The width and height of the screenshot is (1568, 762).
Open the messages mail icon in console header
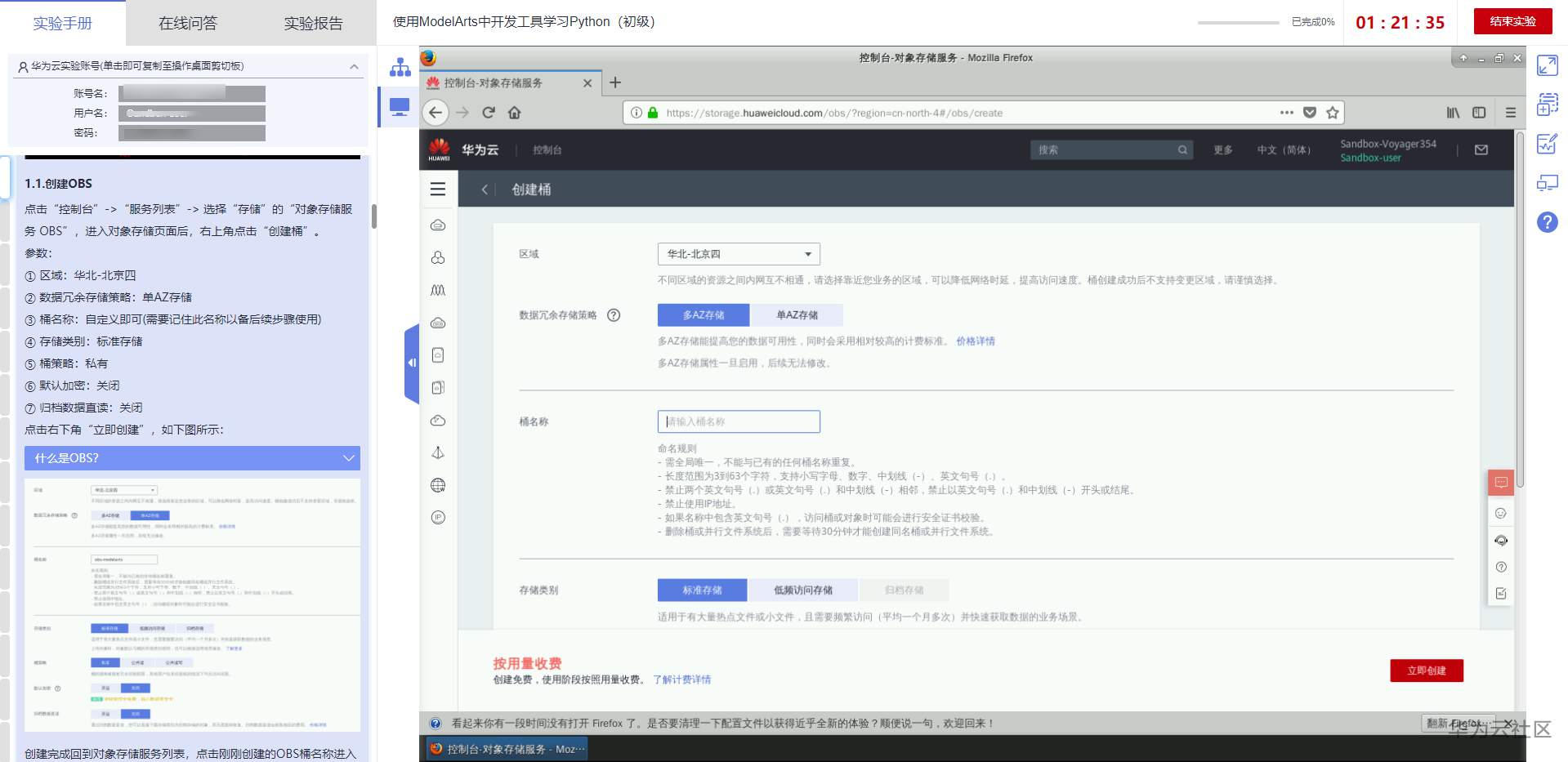click(1481, 149)
